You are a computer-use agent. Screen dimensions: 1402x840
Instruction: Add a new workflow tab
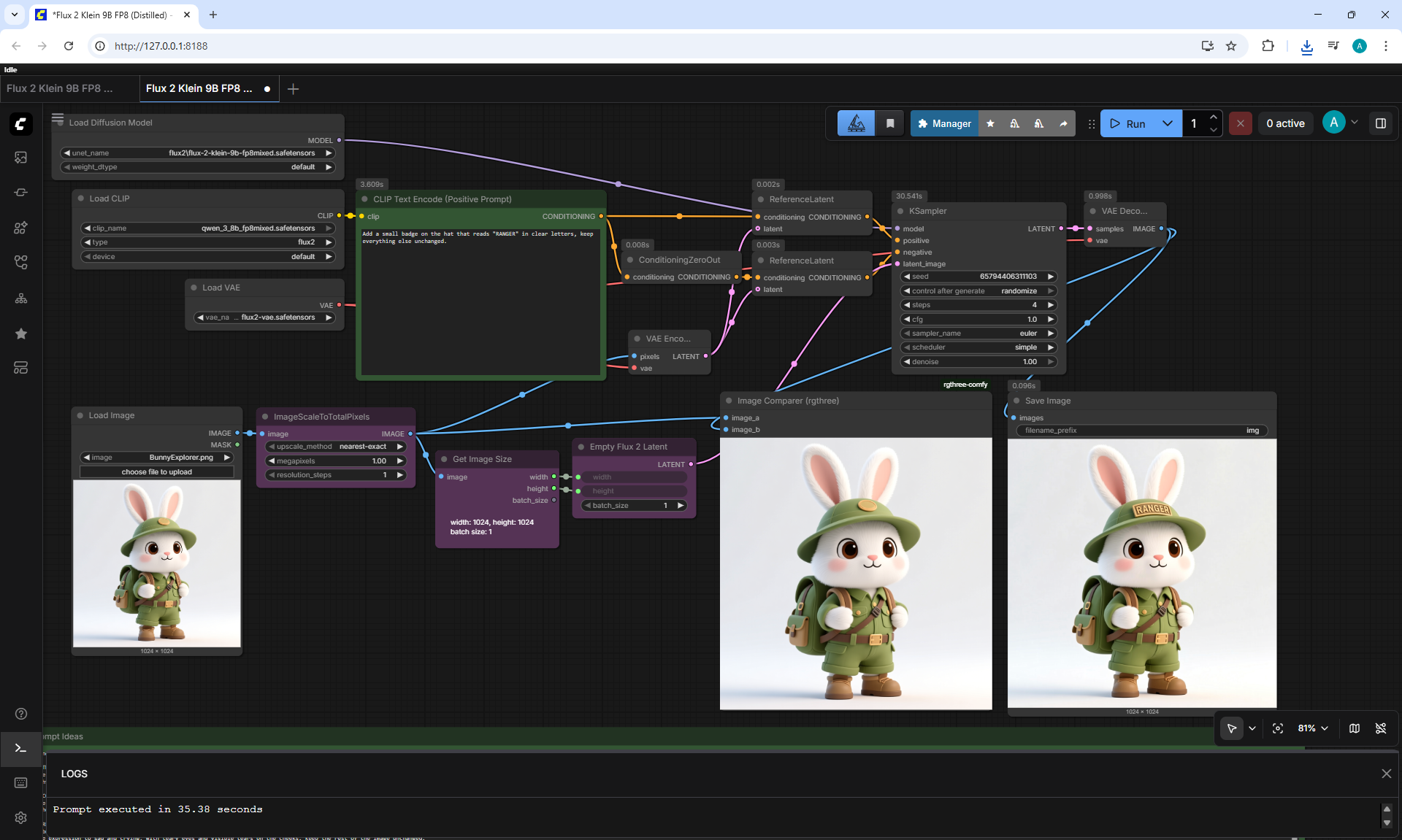pos(294,89)
